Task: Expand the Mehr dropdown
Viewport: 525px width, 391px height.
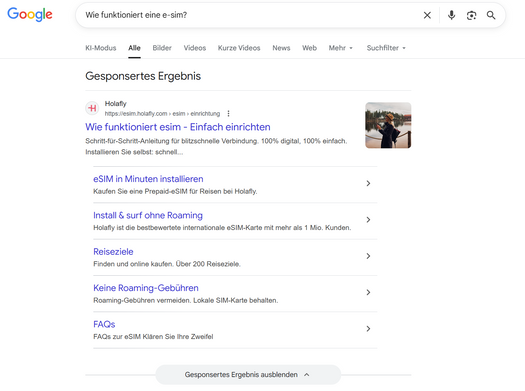Action: click(x=341, y=48)
